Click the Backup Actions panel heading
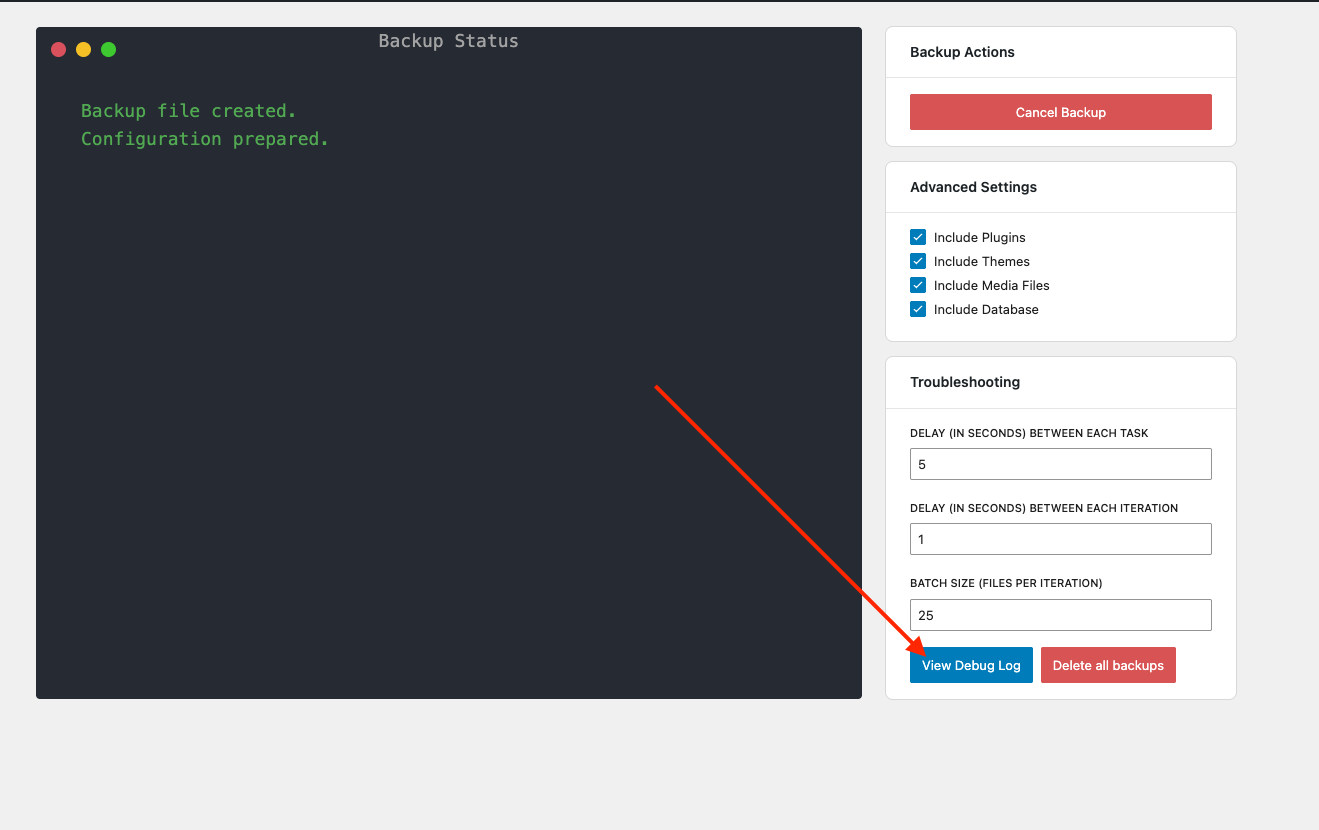 962,52
